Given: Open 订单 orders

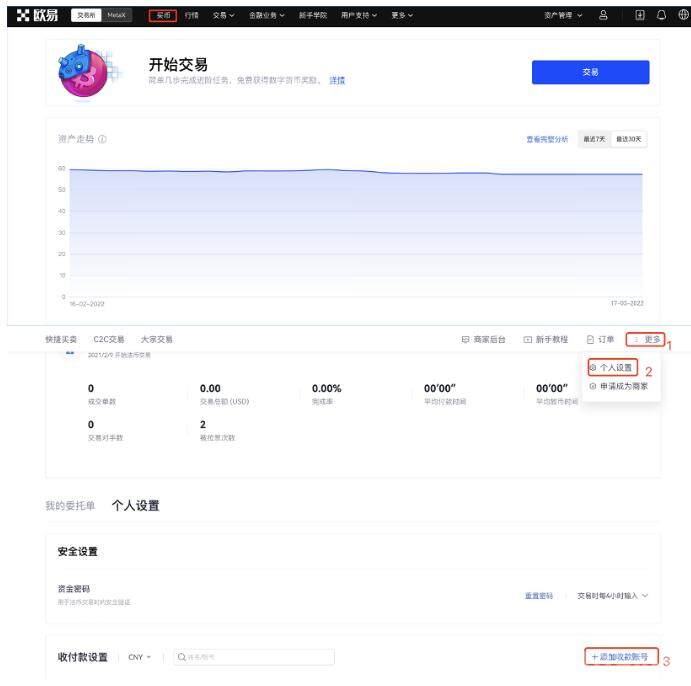Looking at the screenshot, I should (x=600, y=340).
